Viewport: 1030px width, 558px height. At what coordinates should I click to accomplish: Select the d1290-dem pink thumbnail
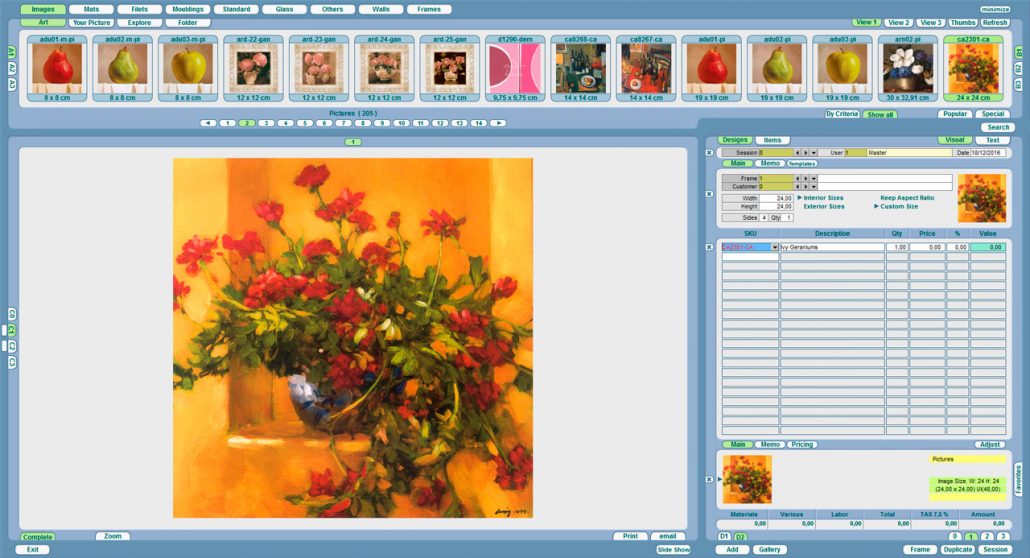[515, 68]
